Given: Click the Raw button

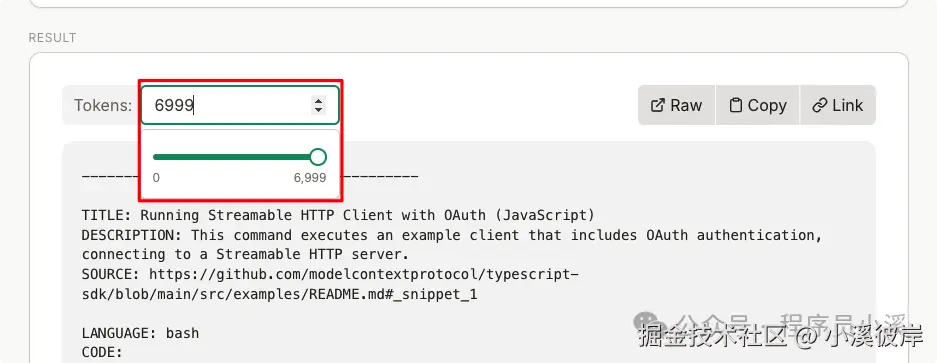Looking at the screenshot, I should (x=676, y=105).
